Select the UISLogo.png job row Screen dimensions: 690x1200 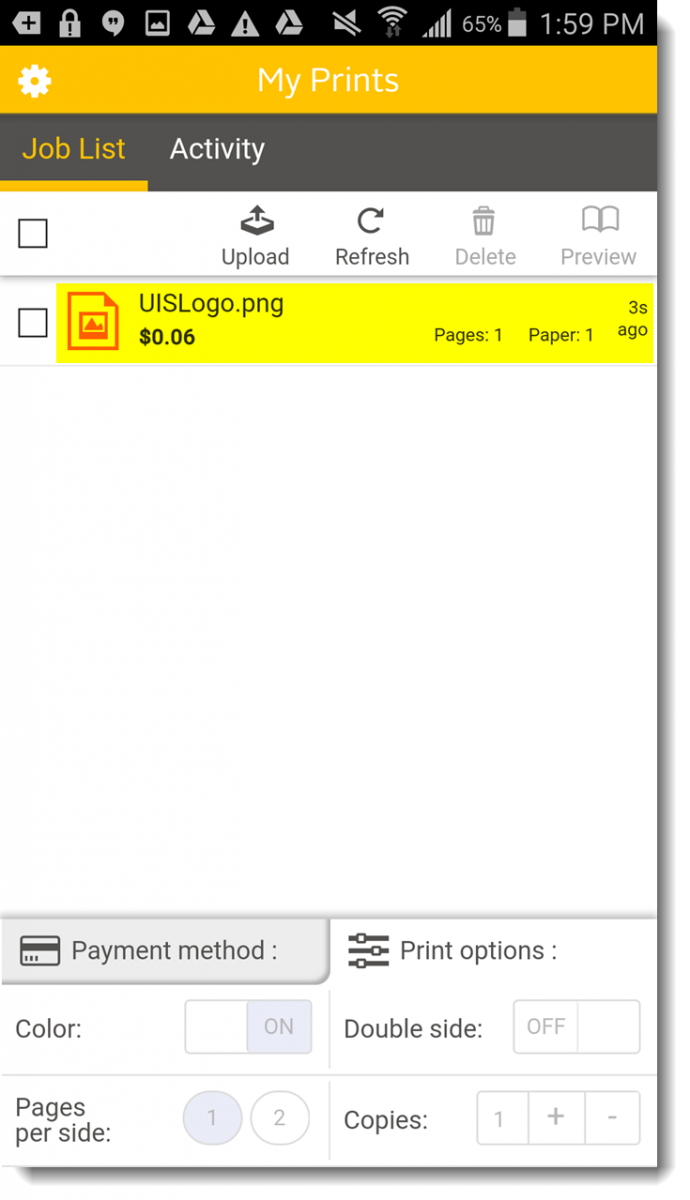(x=355, y=323)
